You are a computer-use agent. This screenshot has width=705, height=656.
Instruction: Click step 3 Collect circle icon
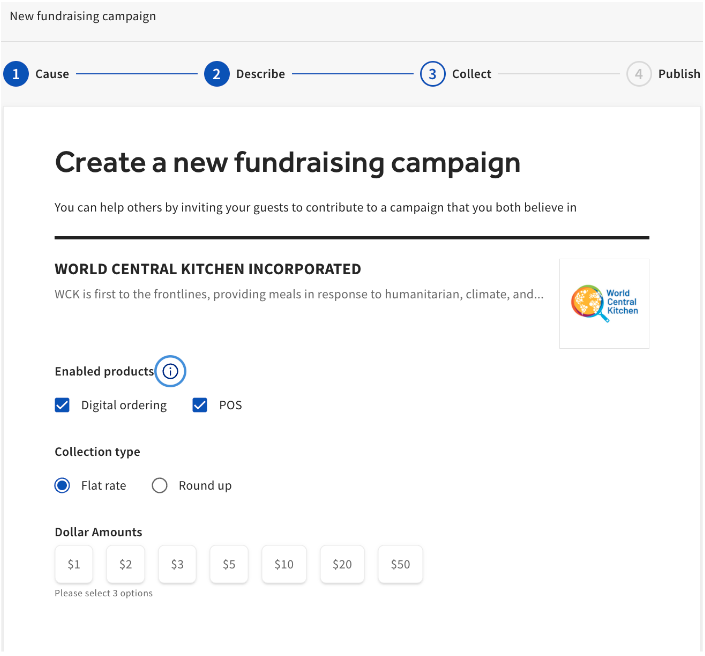(x=432, y=74)
